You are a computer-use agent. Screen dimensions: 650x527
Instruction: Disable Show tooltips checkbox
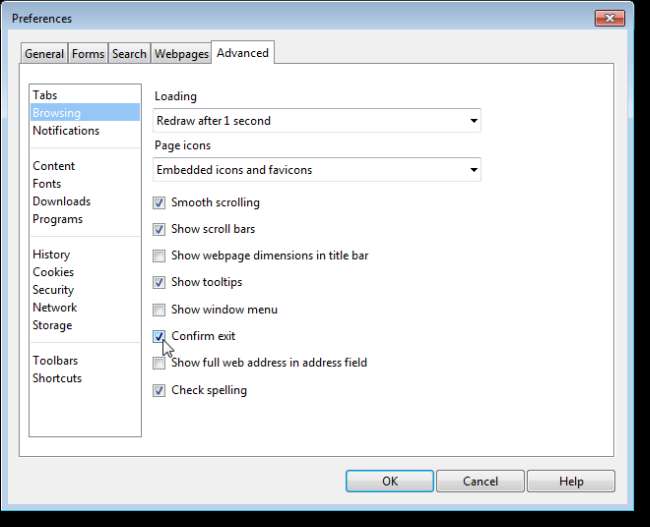point(159,282)
